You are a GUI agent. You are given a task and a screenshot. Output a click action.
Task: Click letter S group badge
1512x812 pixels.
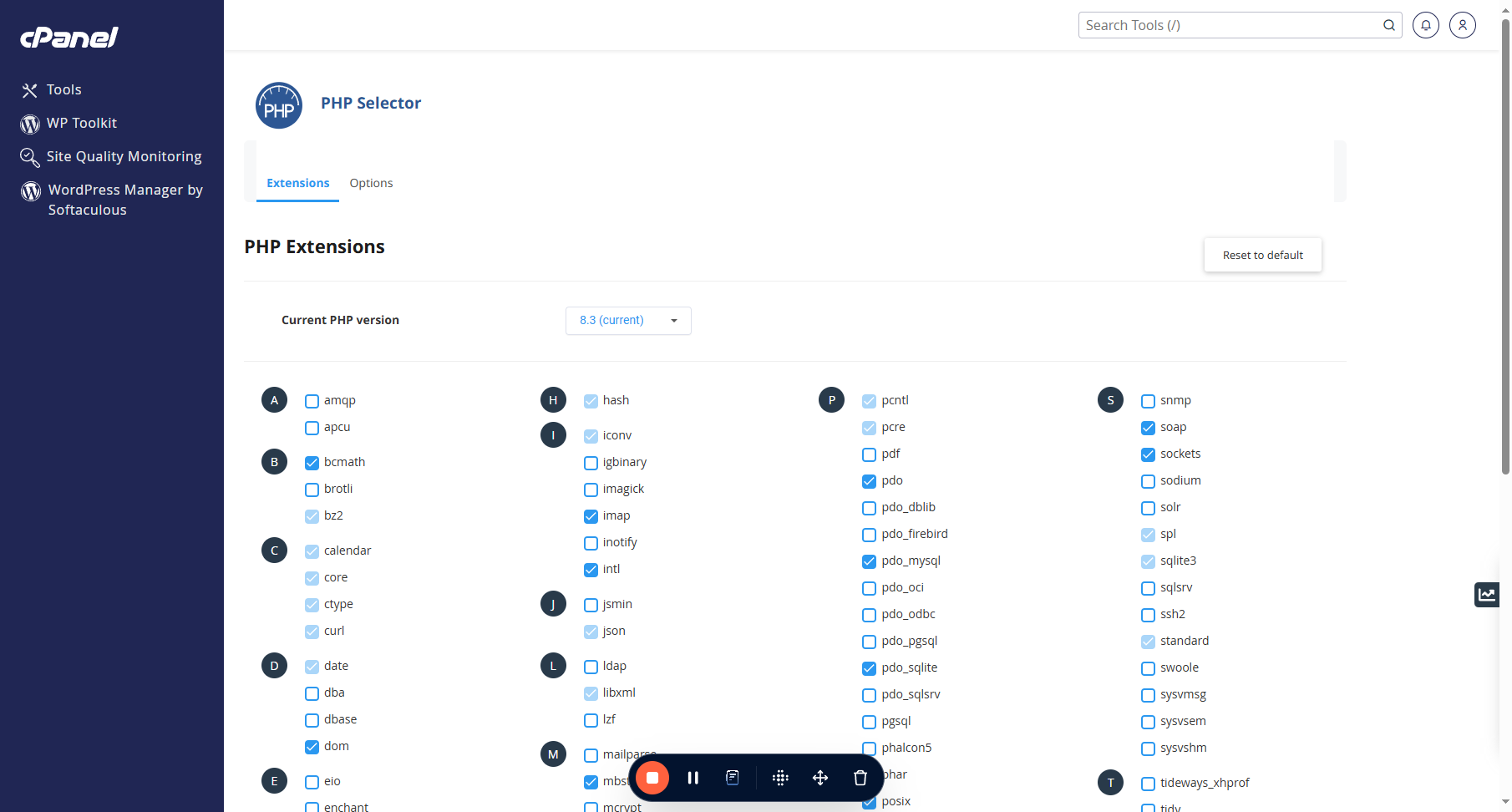click(x=1110, y=400)
